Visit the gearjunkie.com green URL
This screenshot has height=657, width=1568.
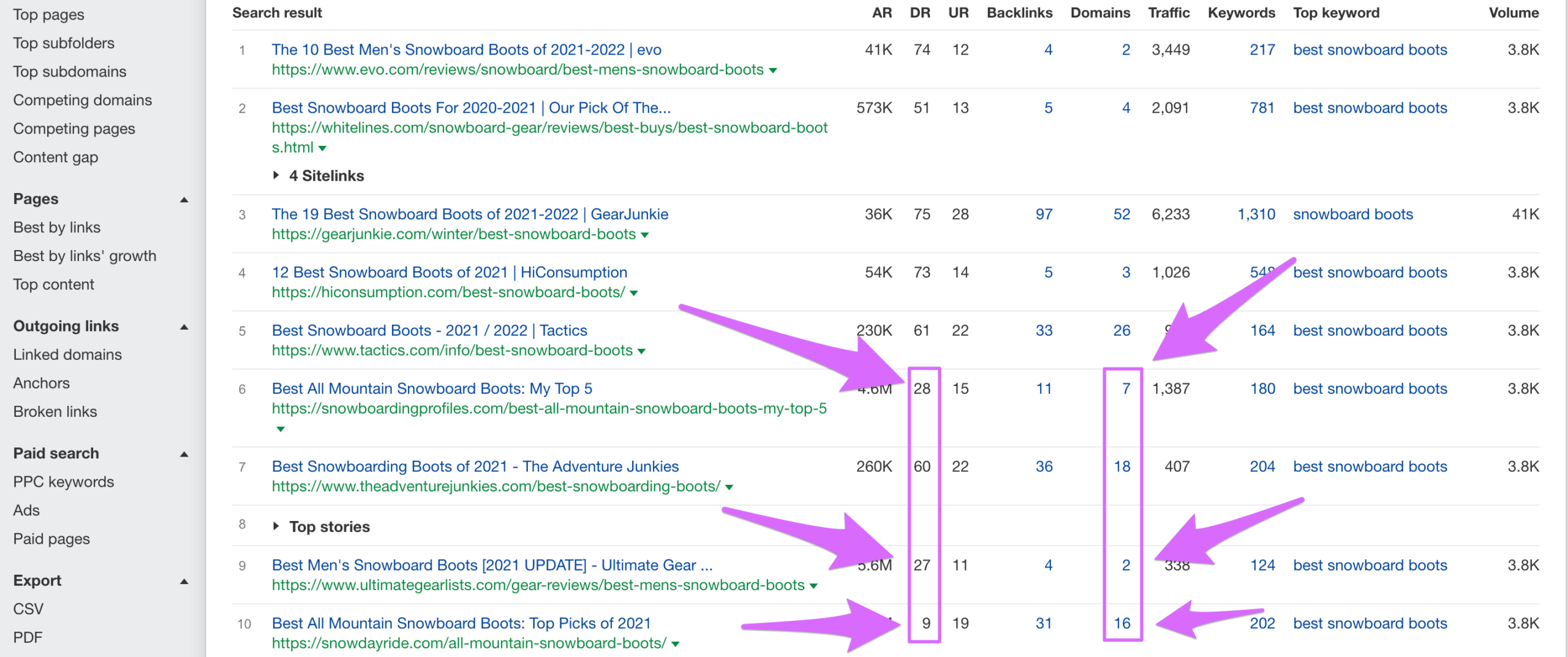454,234
